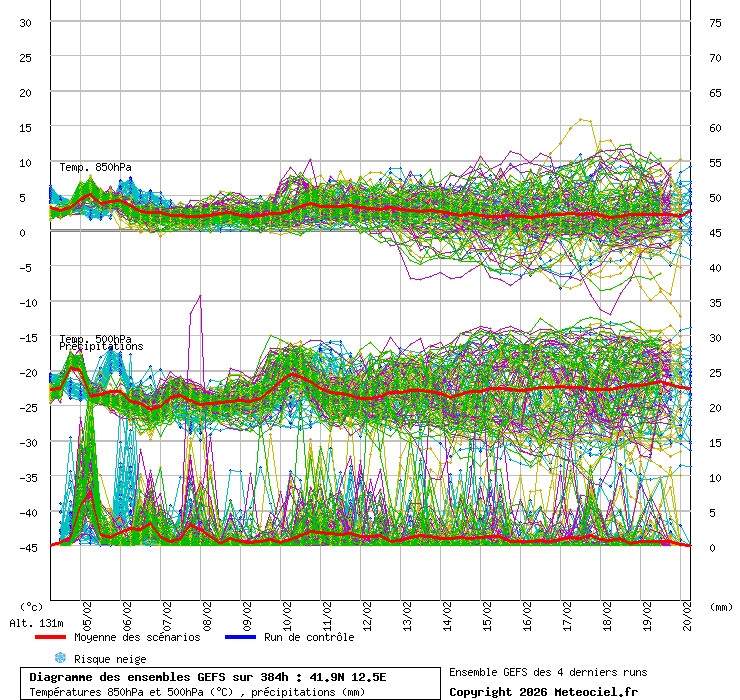Click the snowflake Risque neige icon
Viewport: 740px width, 700px height.
point(60,658)
